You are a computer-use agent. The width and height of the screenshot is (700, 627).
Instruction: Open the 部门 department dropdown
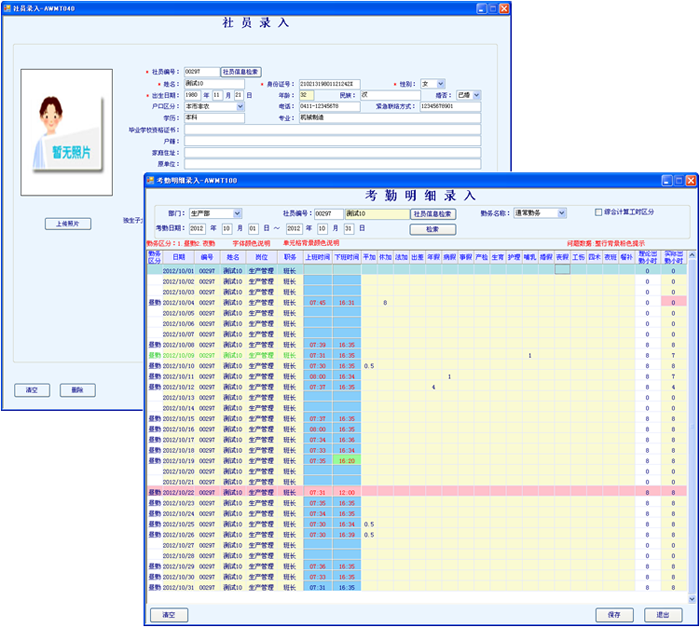[237, 213]
